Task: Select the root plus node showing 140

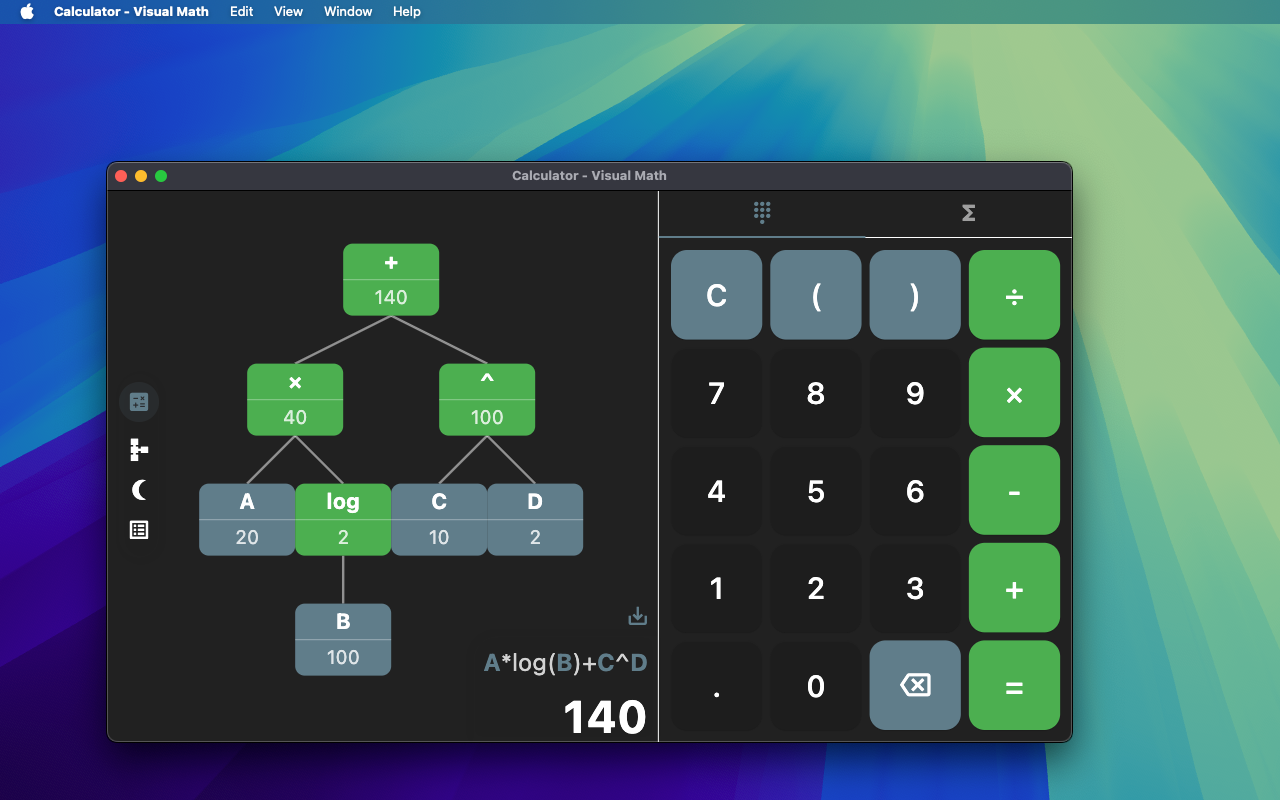Action: coord(391,280)
